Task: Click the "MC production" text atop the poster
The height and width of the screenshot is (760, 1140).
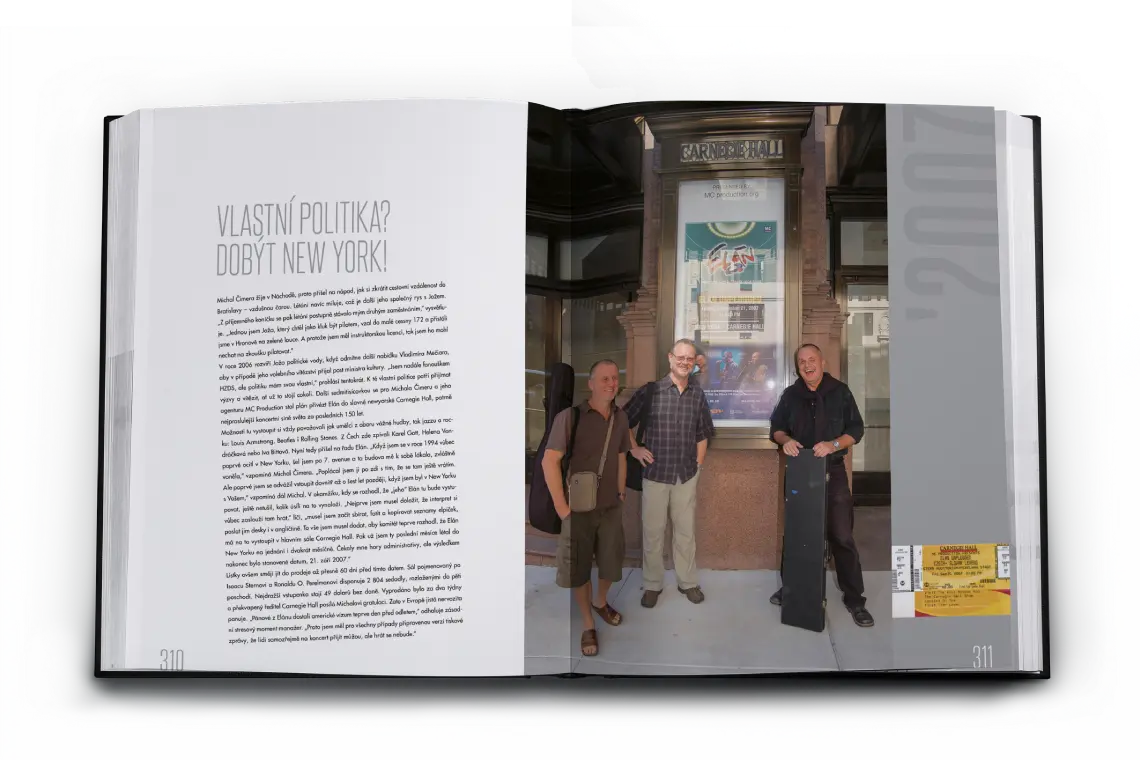Action: 731,195
